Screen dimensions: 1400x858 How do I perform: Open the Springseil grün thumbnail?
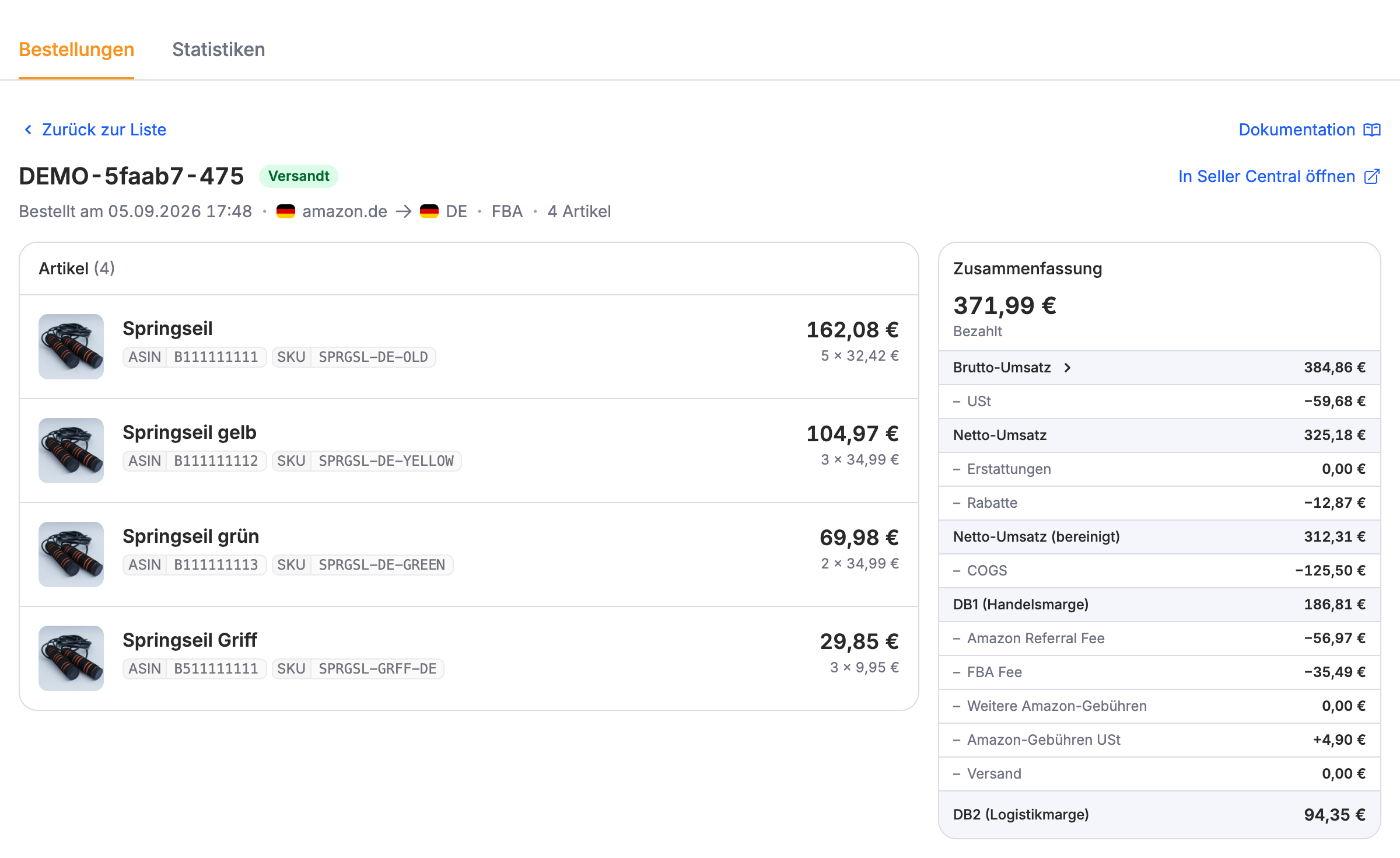[71, 554]
